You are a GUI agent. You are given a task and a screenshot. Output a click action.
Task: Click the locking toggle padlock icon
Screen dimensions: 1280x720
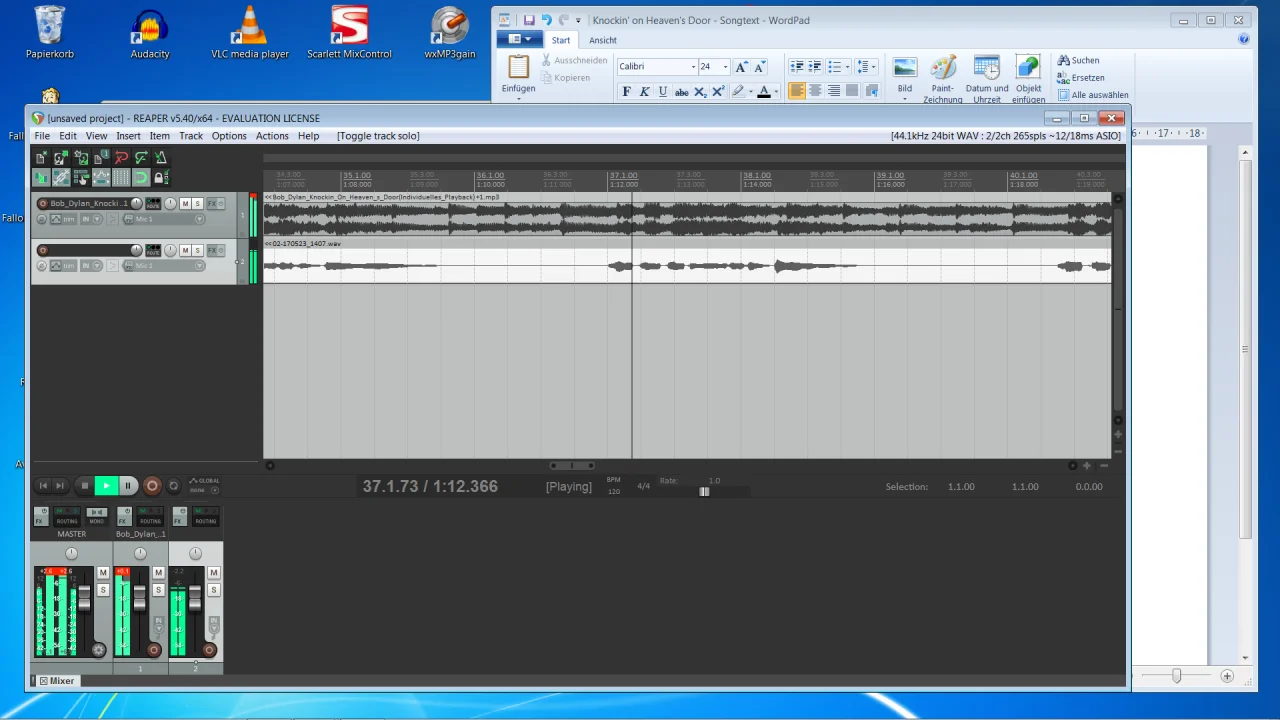pyautogui.click(x=160, y=178)
